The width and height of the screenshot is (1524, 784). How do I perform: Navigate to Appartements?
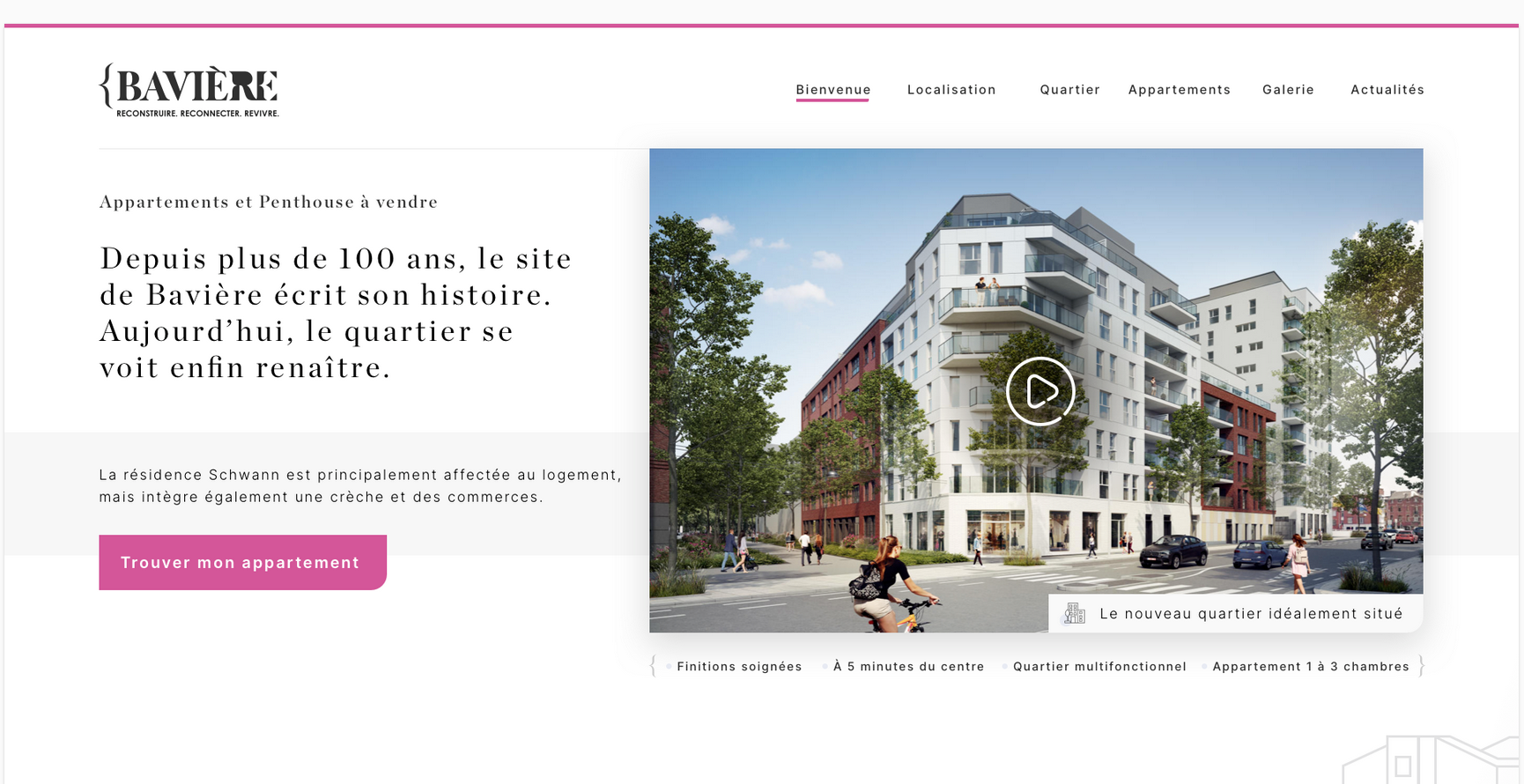point(1179,90)
